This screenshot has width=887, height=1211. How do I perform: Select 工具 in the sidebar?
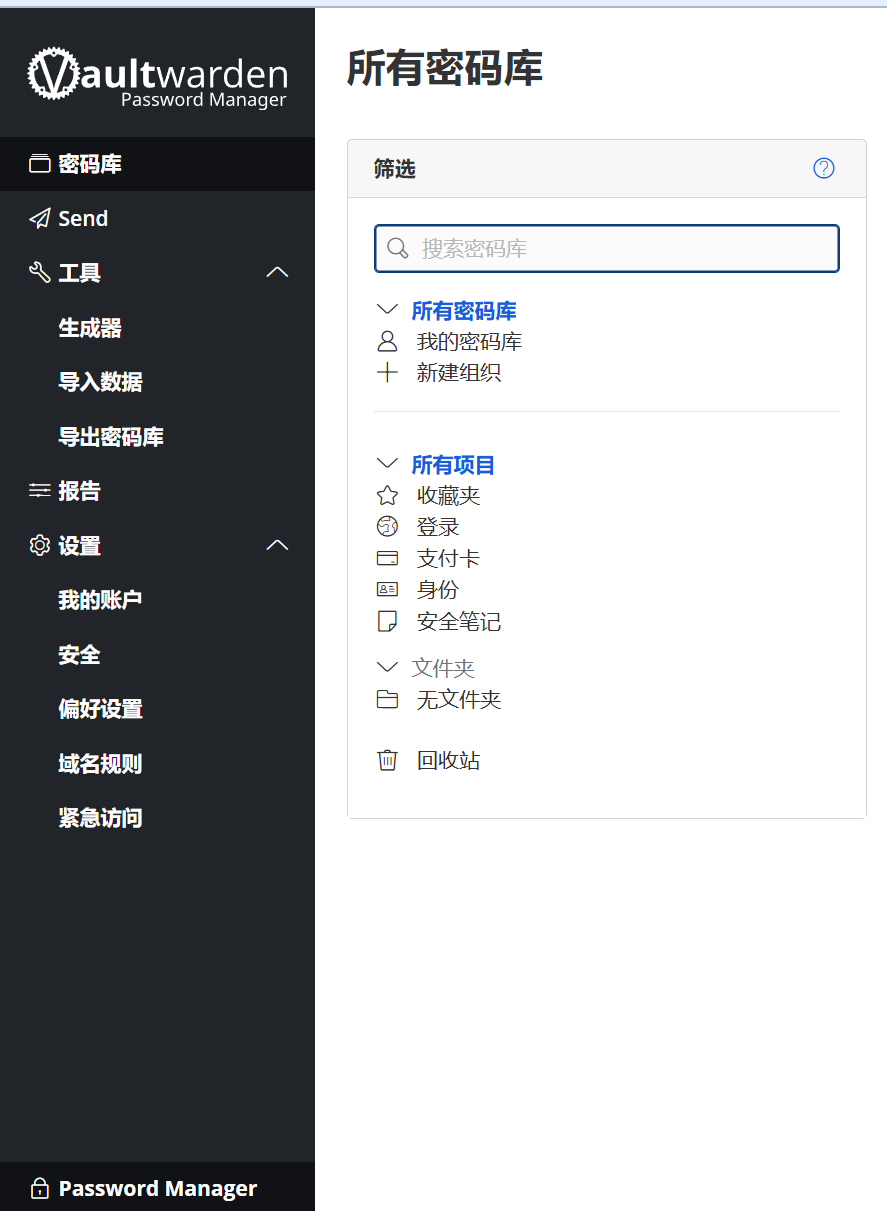80,273
